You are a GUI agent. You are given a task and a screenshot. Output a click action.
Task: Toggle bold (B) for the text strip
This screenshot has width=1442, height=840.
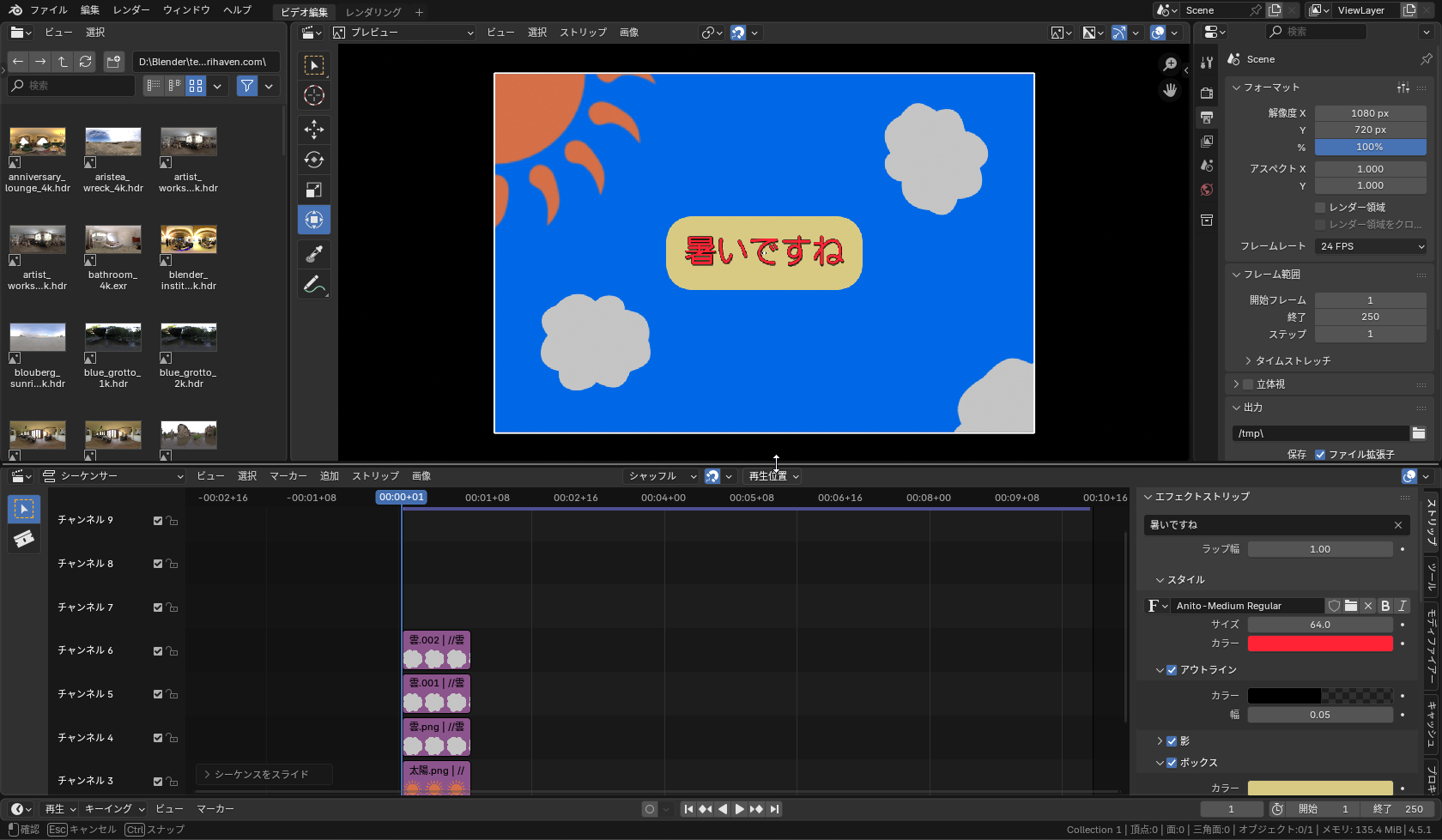[1385, 606]
